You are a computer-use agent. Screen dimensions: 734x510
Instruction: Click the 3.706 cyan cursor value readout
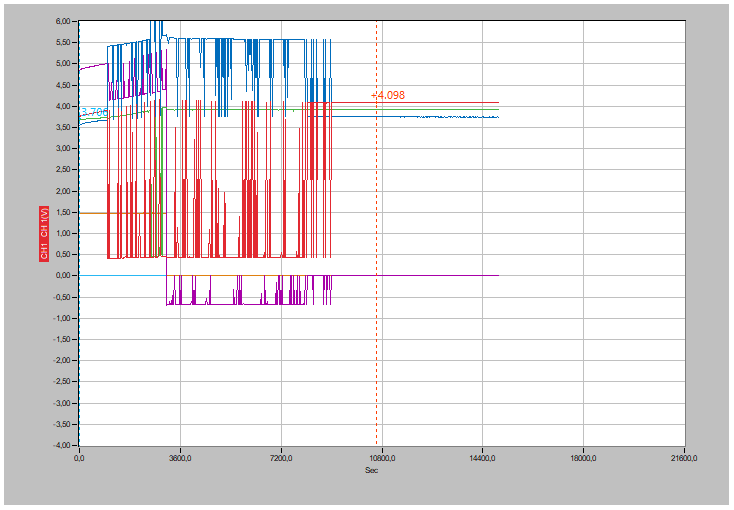(94, 112)
